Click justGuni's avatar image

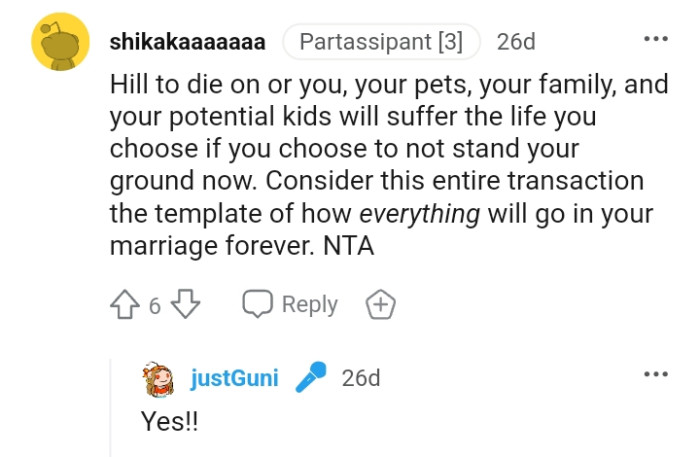(x=159, y=379)
